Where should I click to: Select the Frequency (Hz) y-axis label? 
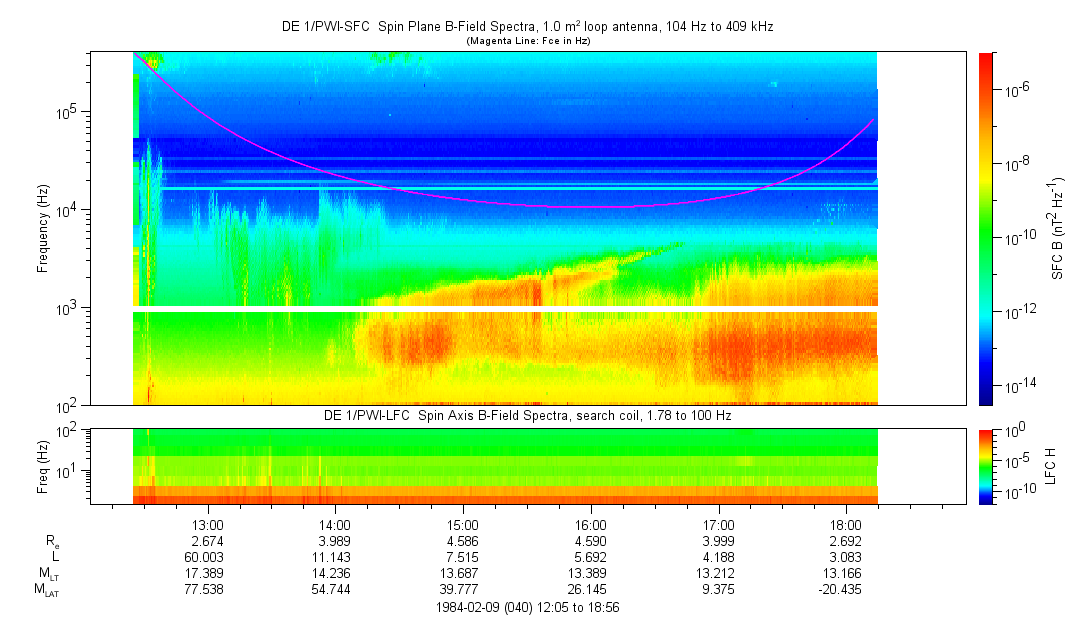(44, 228)
